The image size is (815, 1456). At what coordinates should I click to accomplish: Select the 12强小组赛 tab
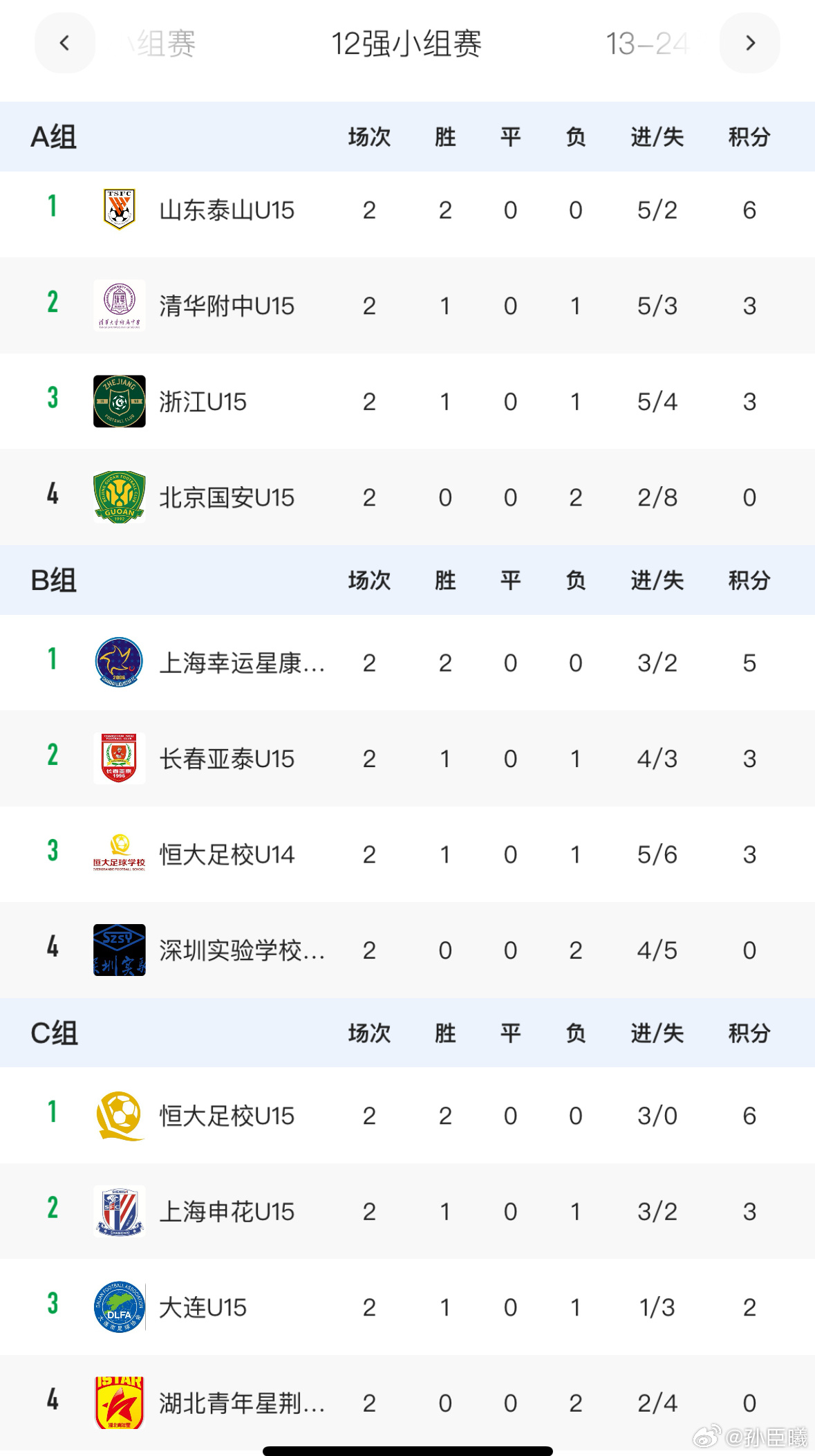click(x=406, y=44)
